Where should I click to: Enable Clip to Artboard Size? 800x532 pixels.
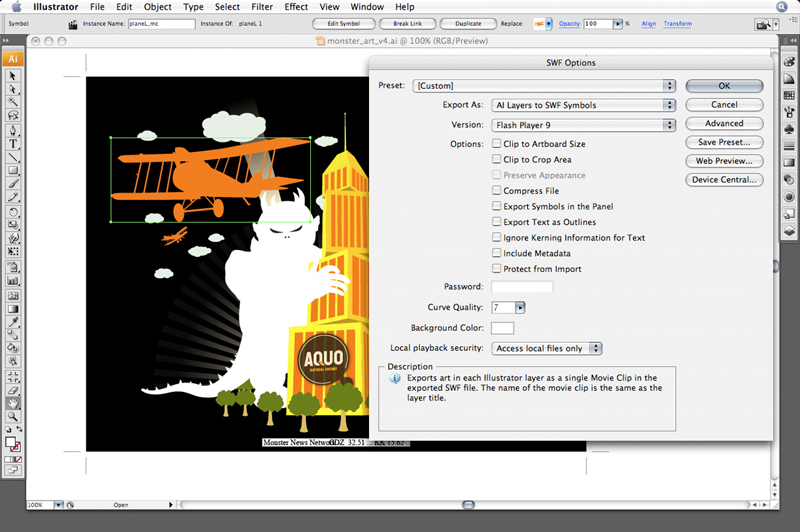click(x=497, y=144)
